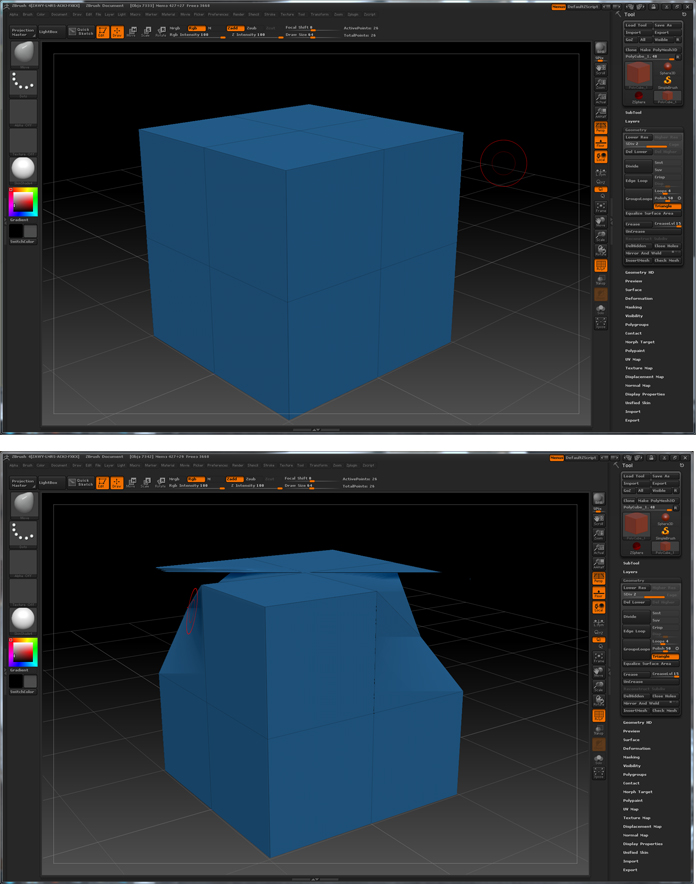
Task: Toggle Triangle option in top screenshot Geometry
Action: (x=666, y=206)
